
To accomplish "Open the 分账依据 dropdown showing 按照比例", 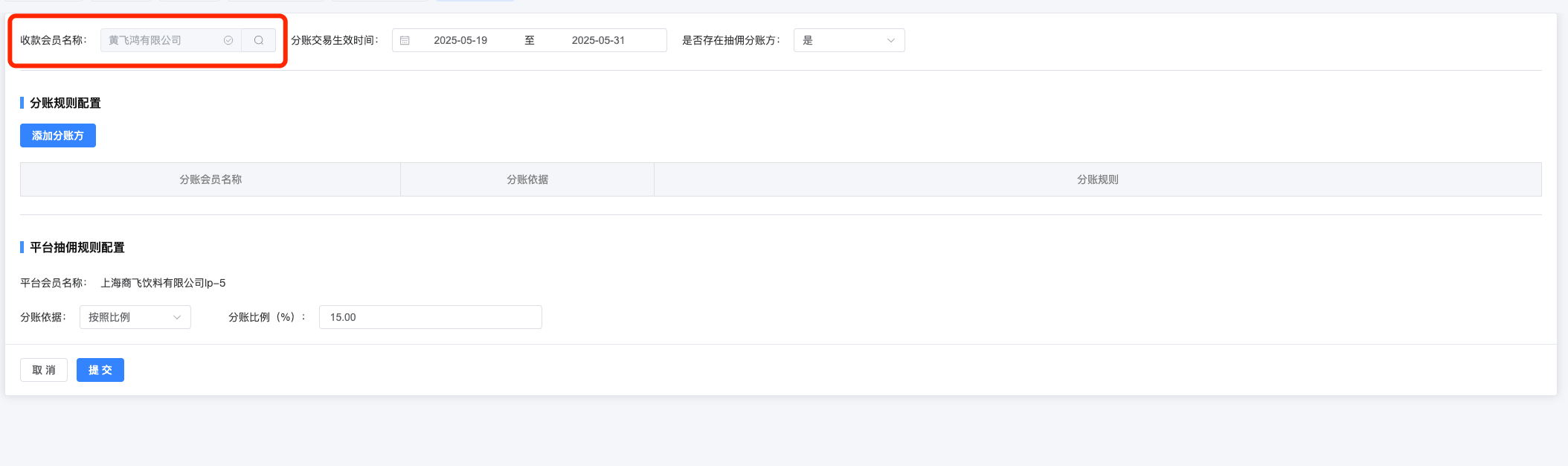I will point(135,317).
